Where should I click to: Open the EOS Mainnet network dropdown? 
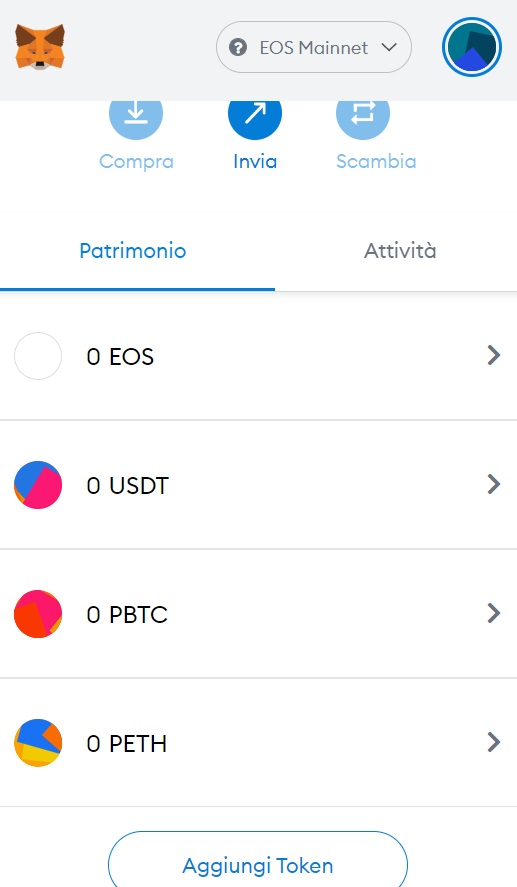314,48
